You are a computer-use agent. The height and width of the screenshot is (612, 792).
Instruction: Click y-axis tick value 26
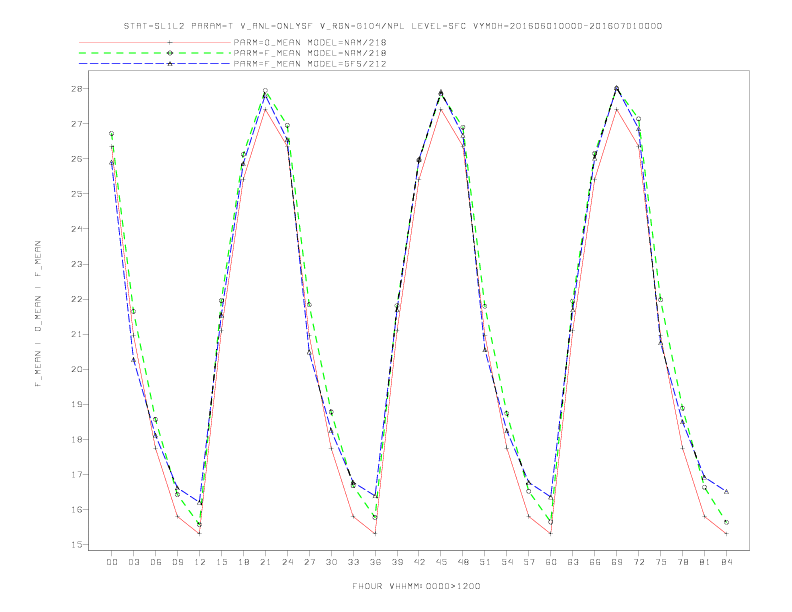tap(76, 159)
